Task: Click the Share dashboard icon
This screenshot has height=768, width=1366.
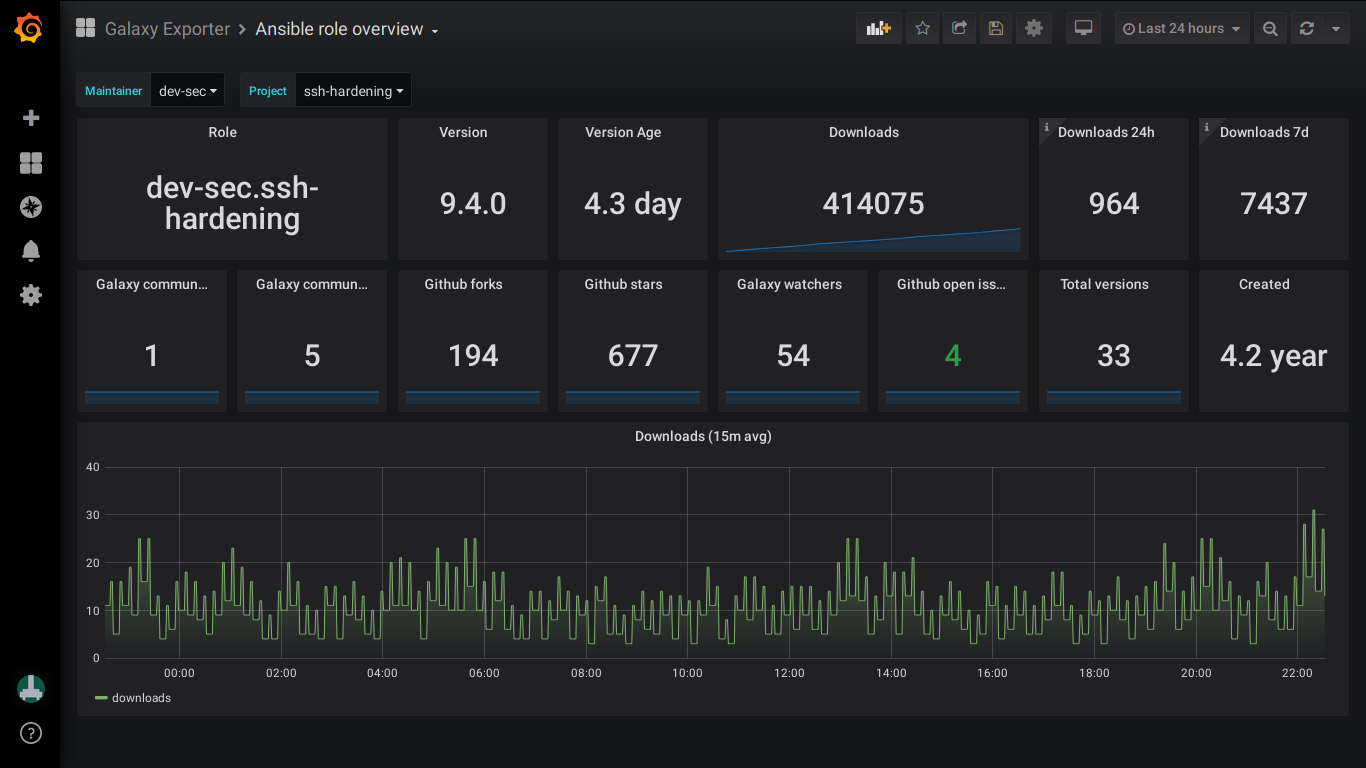Action: 959,29
